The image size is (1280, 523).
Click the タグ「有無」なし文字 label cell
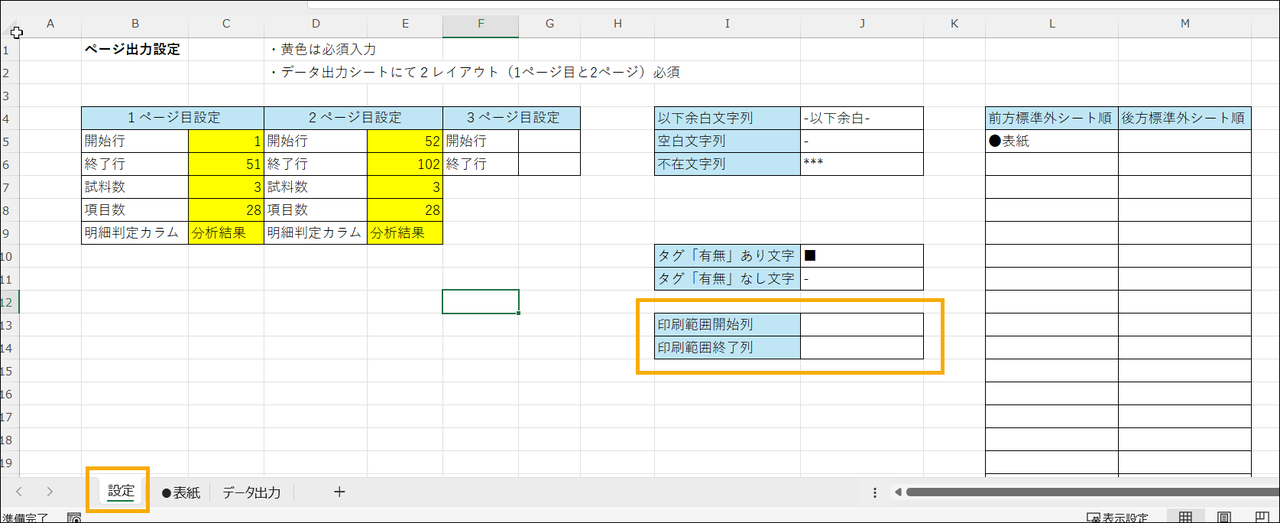pyautogui.click(x=727, y=279)
